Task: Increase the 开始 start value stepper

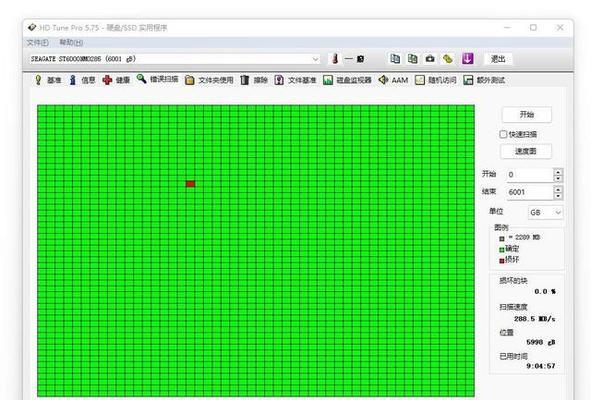Action: pyautogui.click(x=558, y=172)
